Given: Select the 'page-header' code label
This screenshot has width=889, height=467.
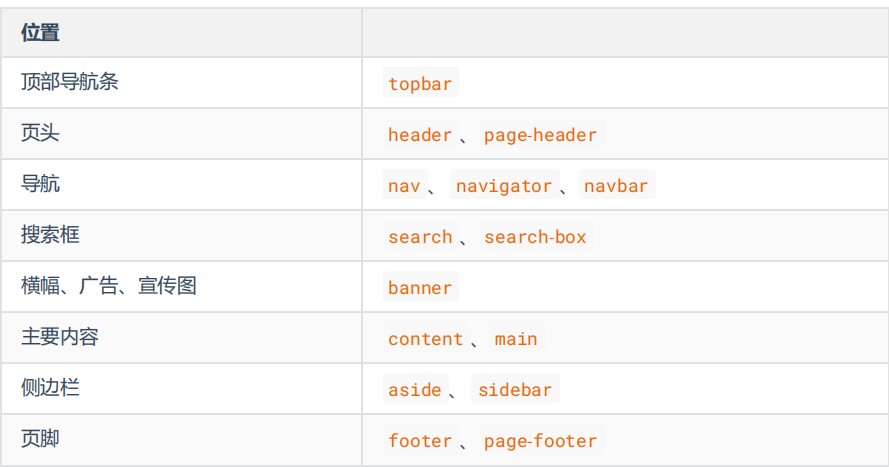Looking at the screenshot, I should (x=540, y=135).
